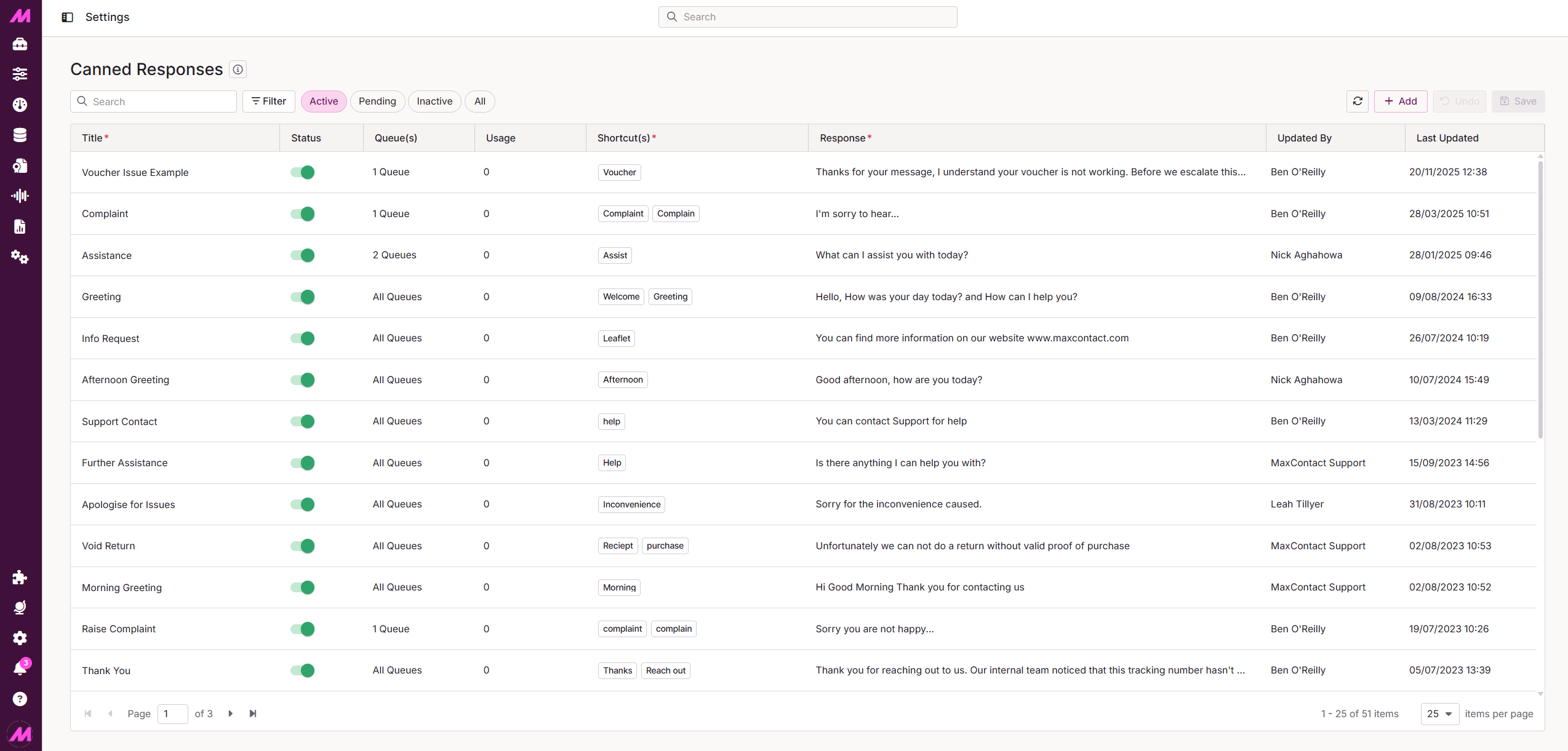Open the audio waveform sidebar icon
This screenshot has width=1568, height=751.
[x=20, y=196]
